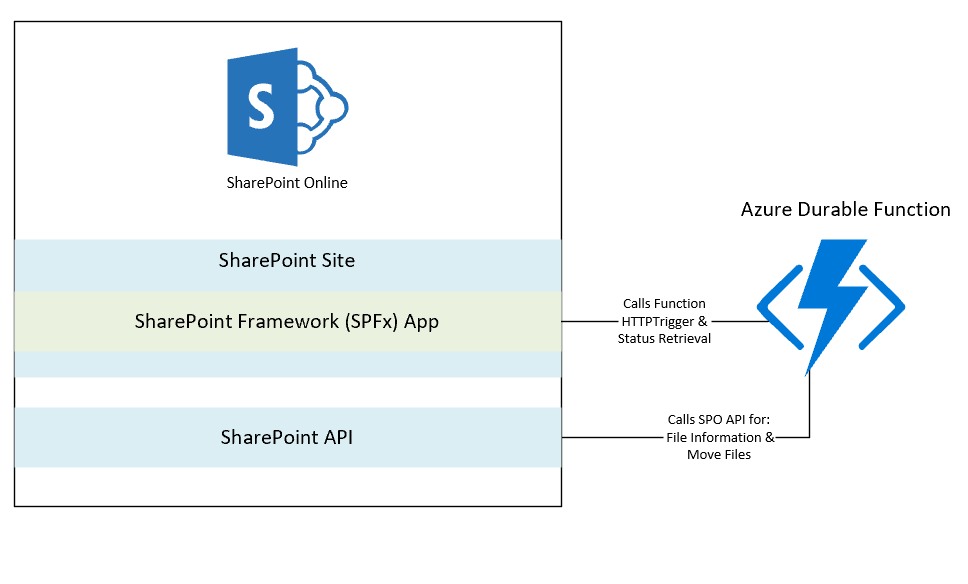Image resolution: width=968 pixels, height=584 pixels.
Task: Select the 'Calls Function HTTPTrigger & Status Retrieval' label
Action: 664,321
